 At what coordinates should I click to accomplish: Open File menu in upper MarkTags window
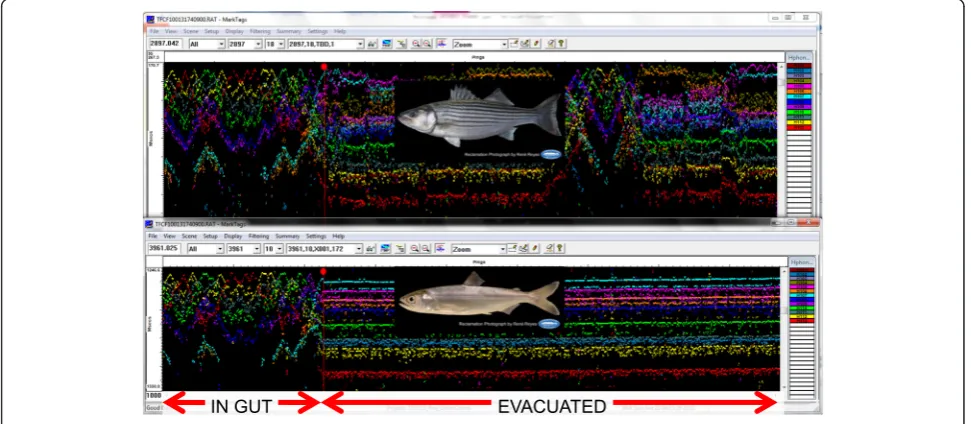click(155, 31)
